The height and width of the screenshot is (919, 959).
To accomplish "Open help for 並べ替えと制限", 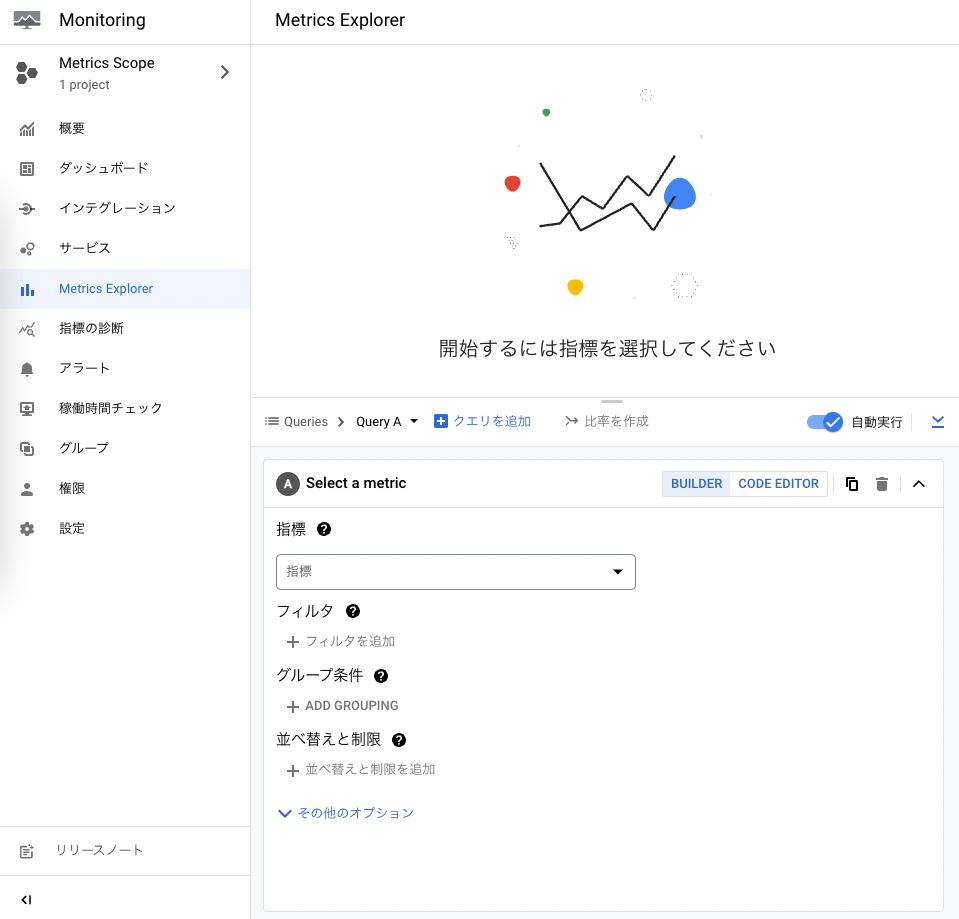I will click(399, 740).
